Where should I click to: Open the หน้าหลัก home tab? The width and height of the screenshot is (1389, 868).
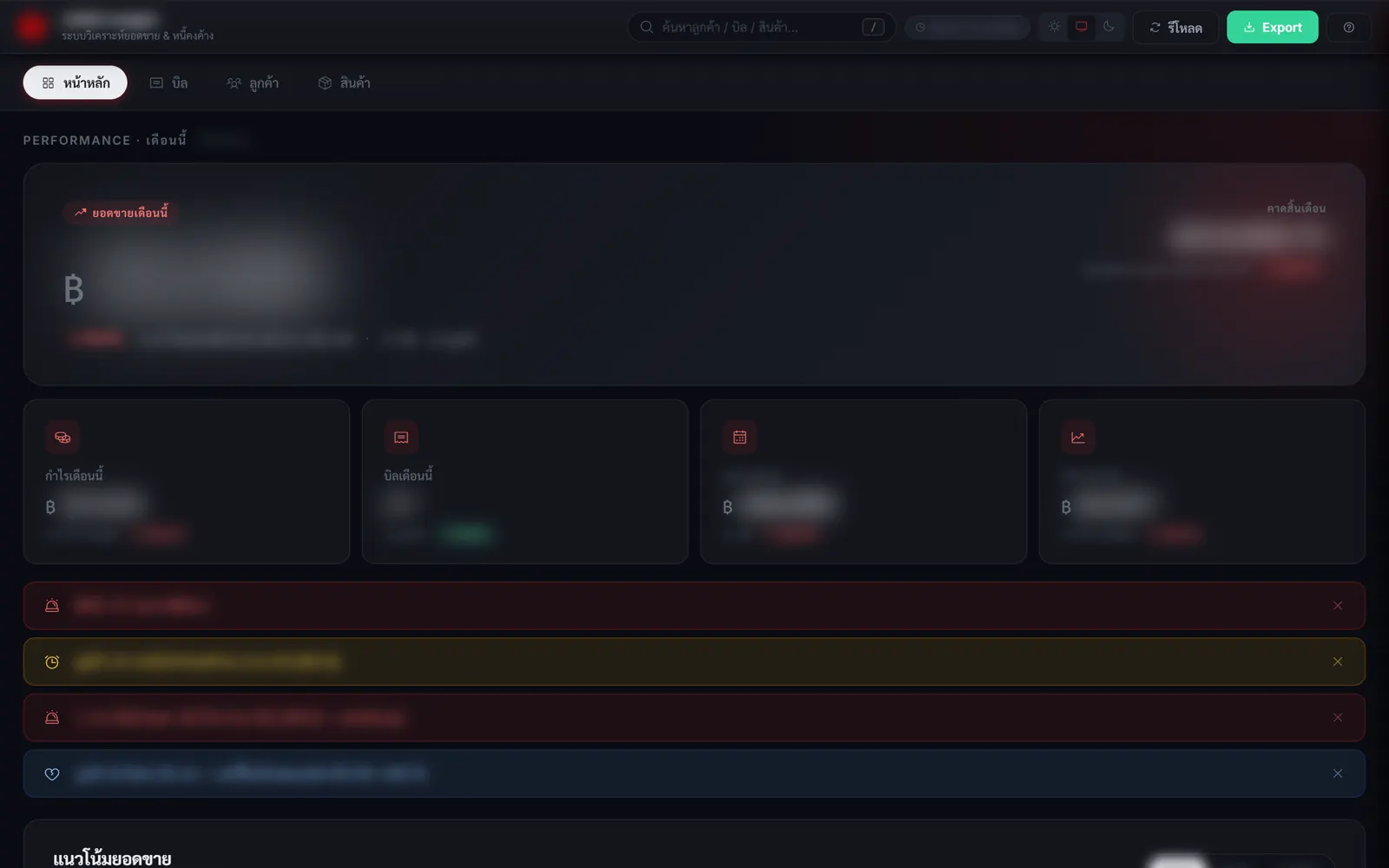[76, 82]
